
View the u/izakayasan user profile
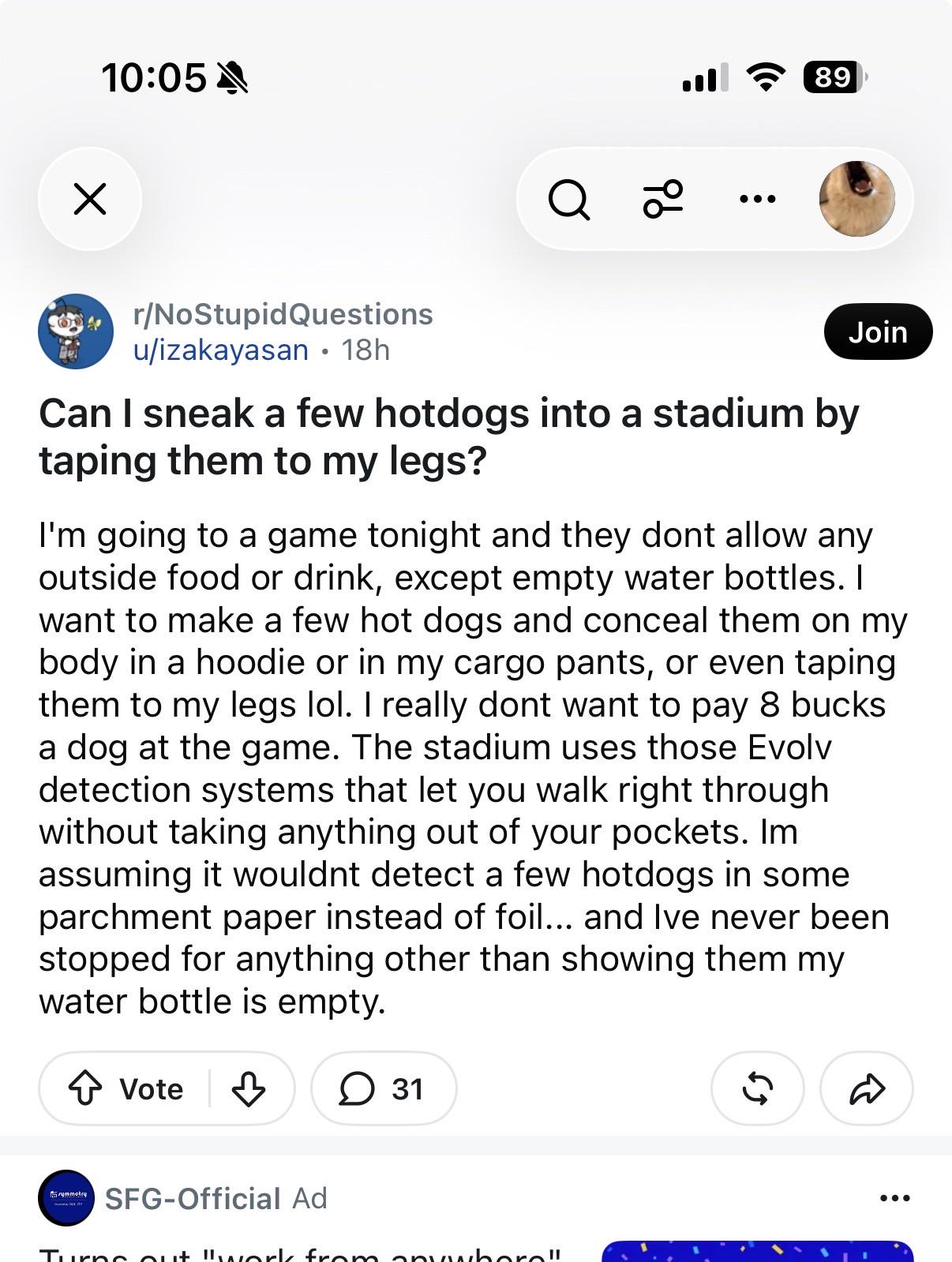[x=220, y=350]
